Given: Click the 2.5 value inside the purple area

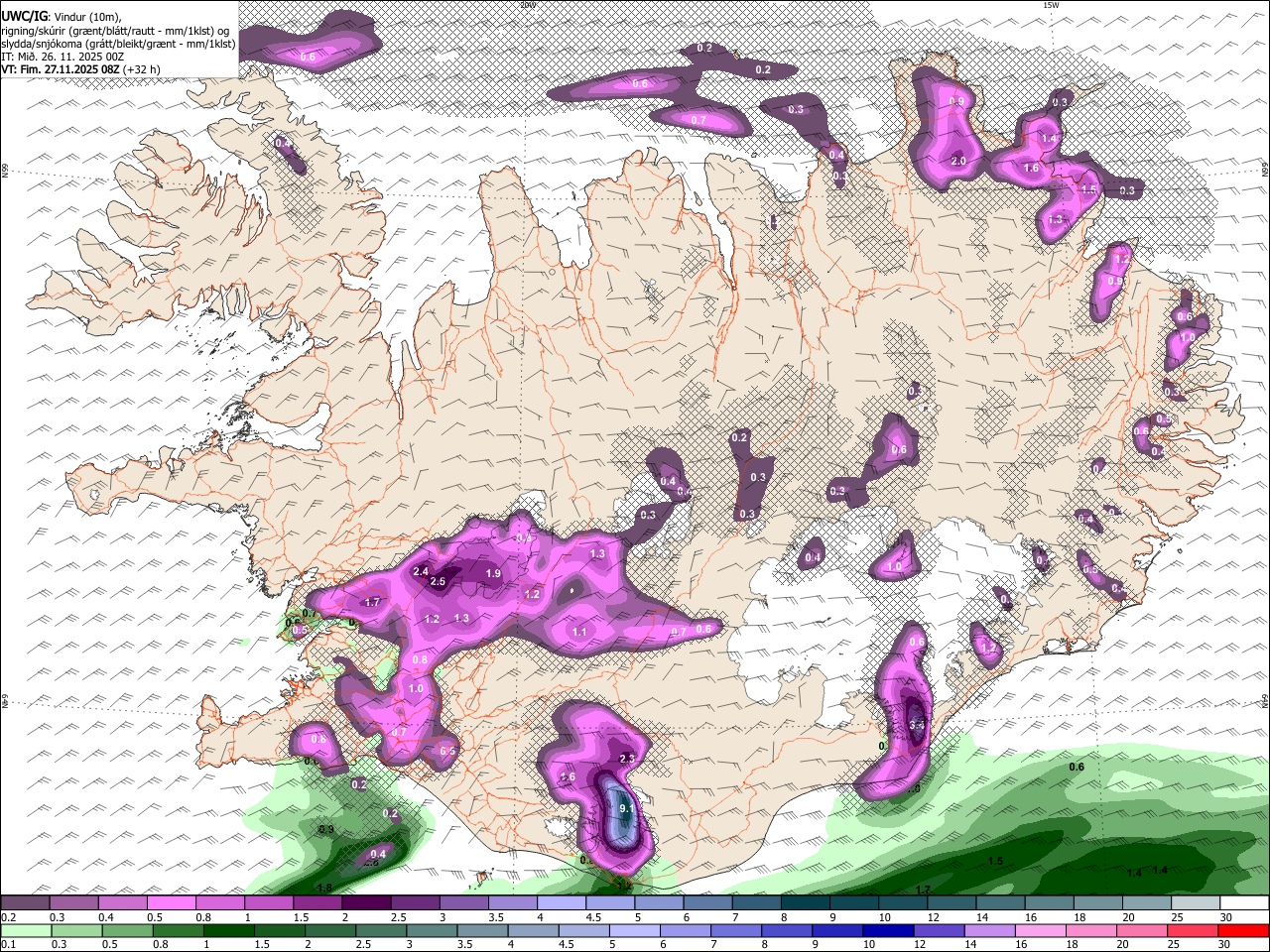Looking at the screenshot, I should [438, 581].
